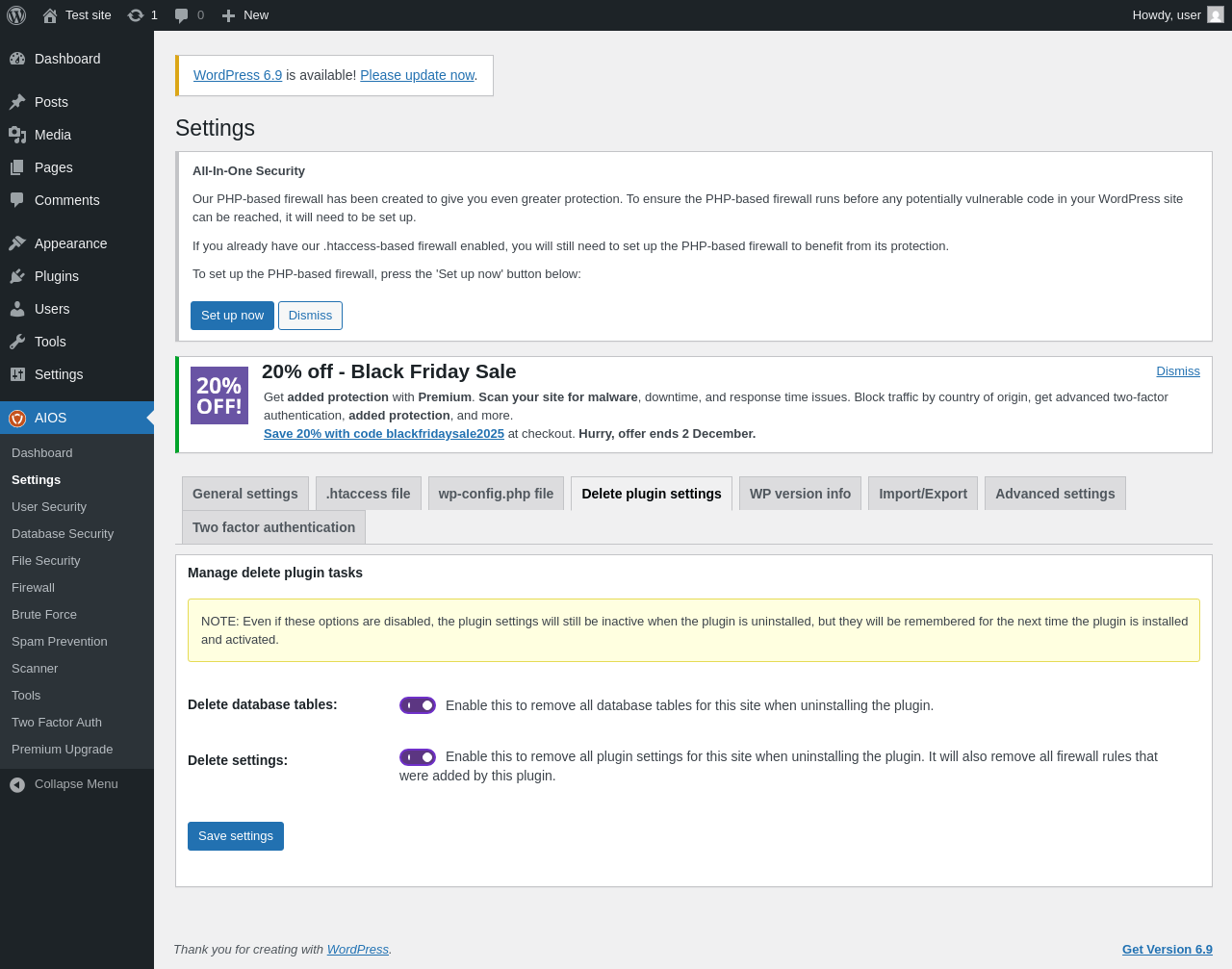Viewport: 1232px width, 969px height.
Task: Click the 'Delete settings:' label
Action: click(238, 760)
